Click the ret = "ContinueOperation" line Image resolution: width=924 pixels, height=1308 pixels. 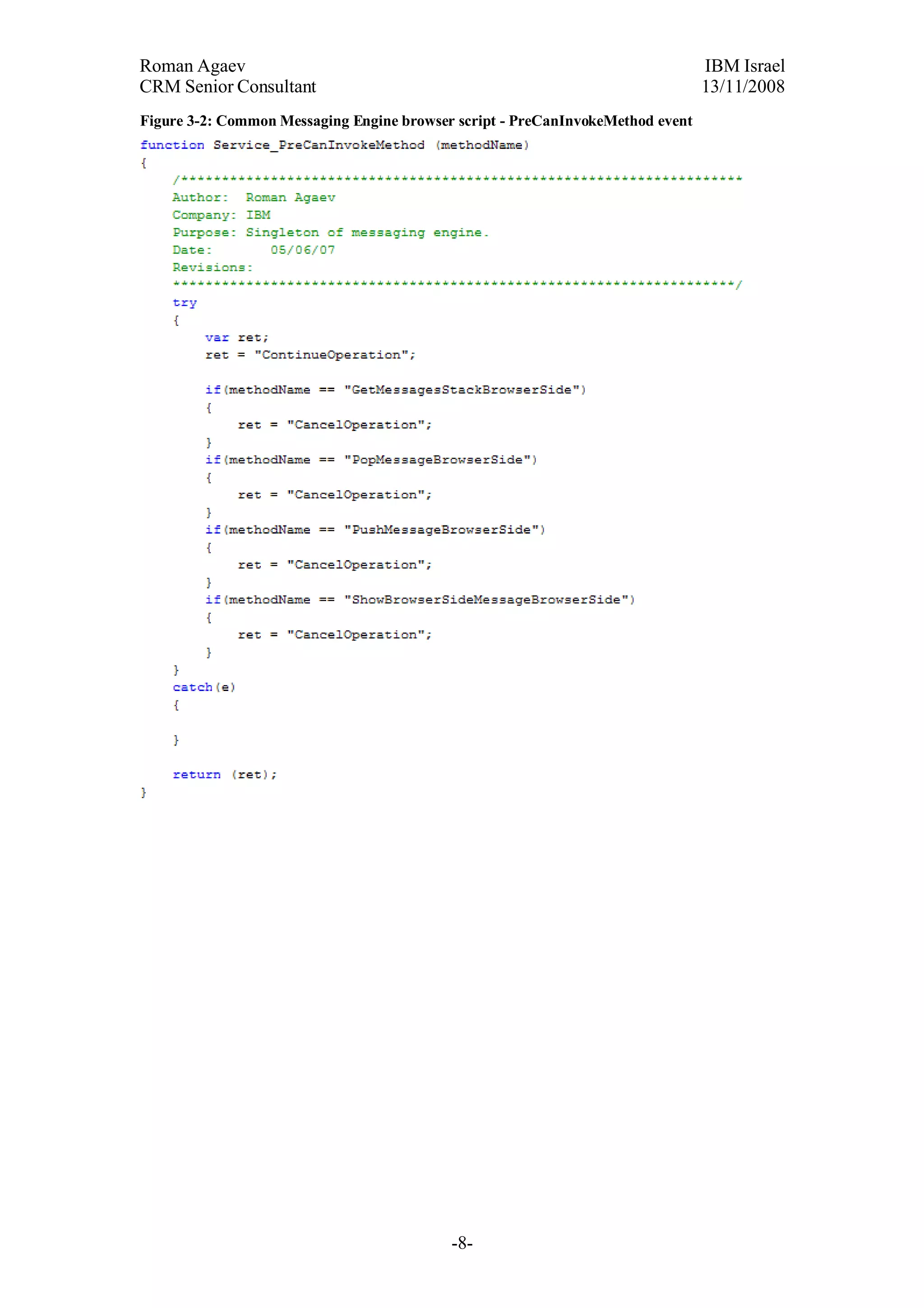tap(310, 356)
